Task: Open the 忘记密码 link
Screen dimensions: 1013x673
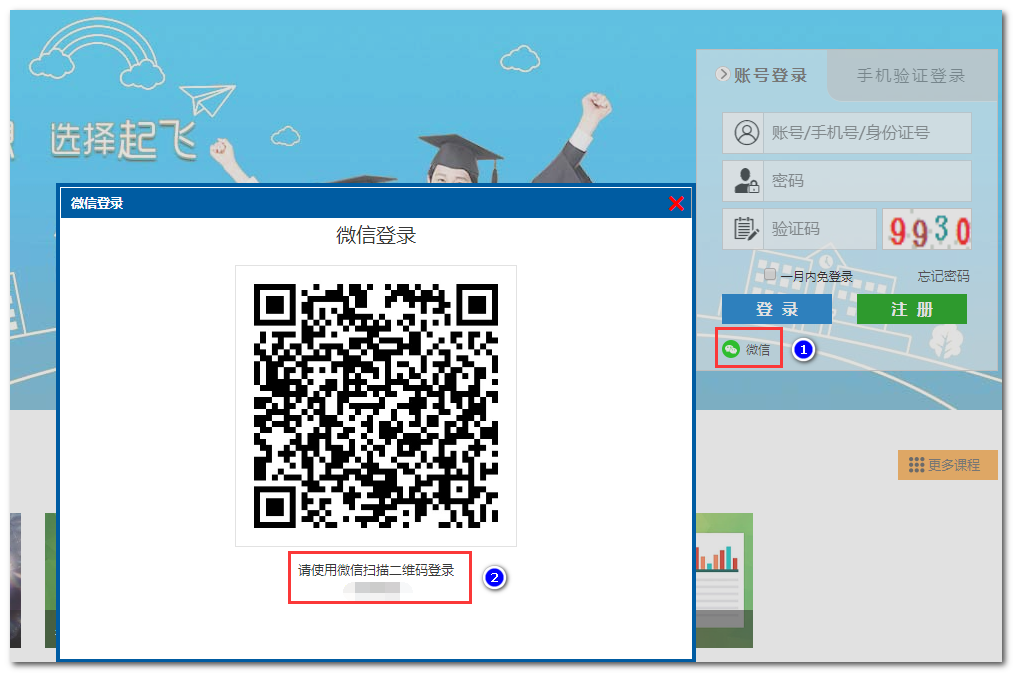Action: [943, 276]
